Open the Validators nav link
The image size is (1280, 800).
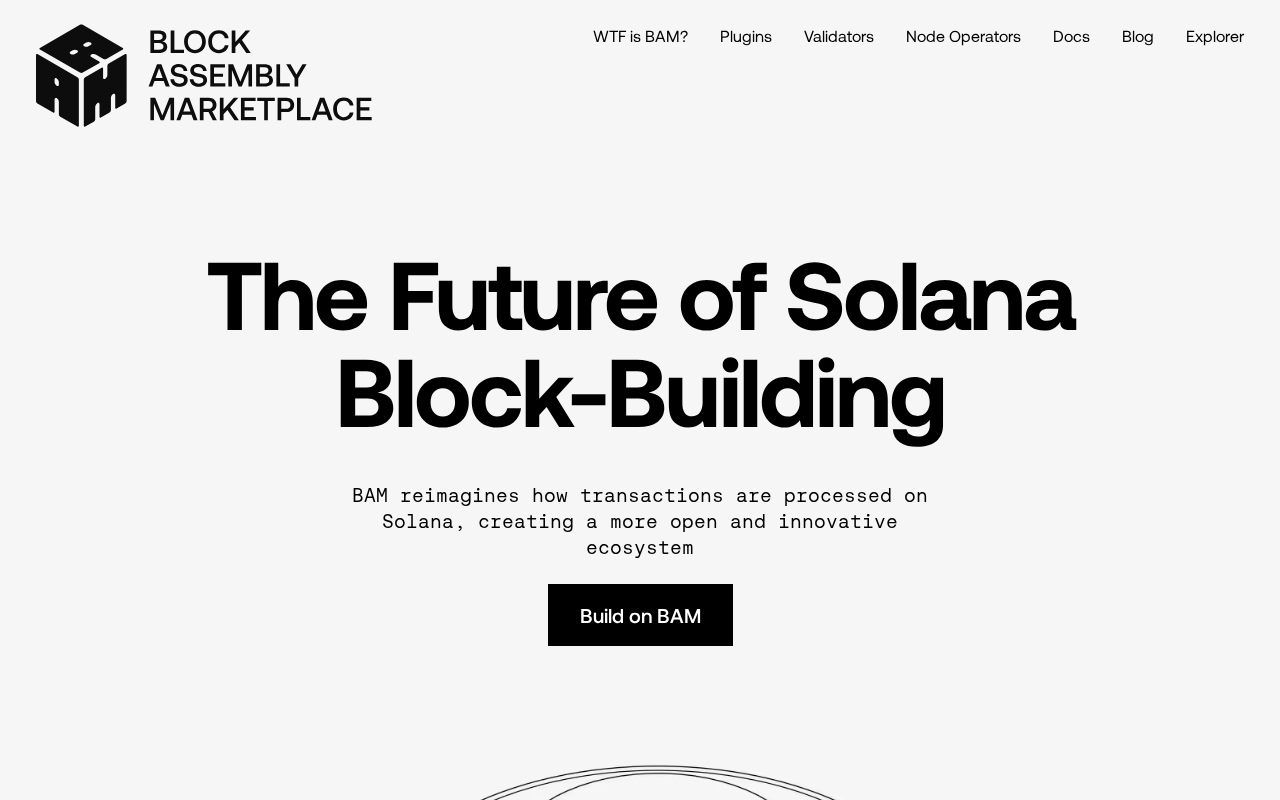pyautogui.click(x=839, y=37)
